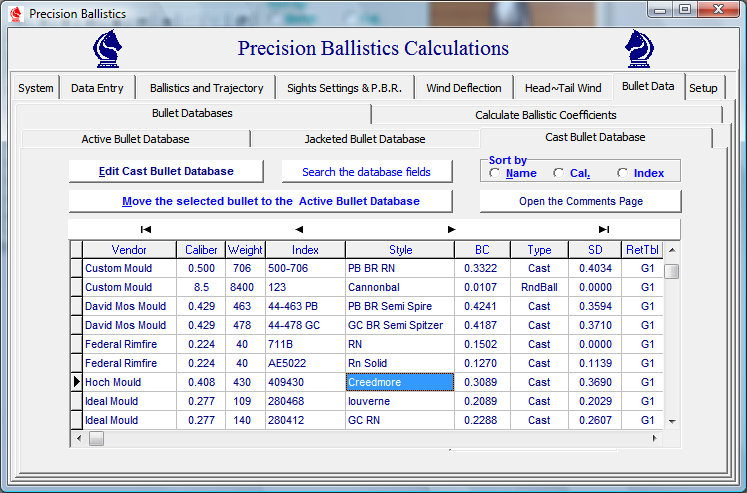Click the left chess knight logo
The width and height of the screenshot is (747, 493).
(108, 49)
